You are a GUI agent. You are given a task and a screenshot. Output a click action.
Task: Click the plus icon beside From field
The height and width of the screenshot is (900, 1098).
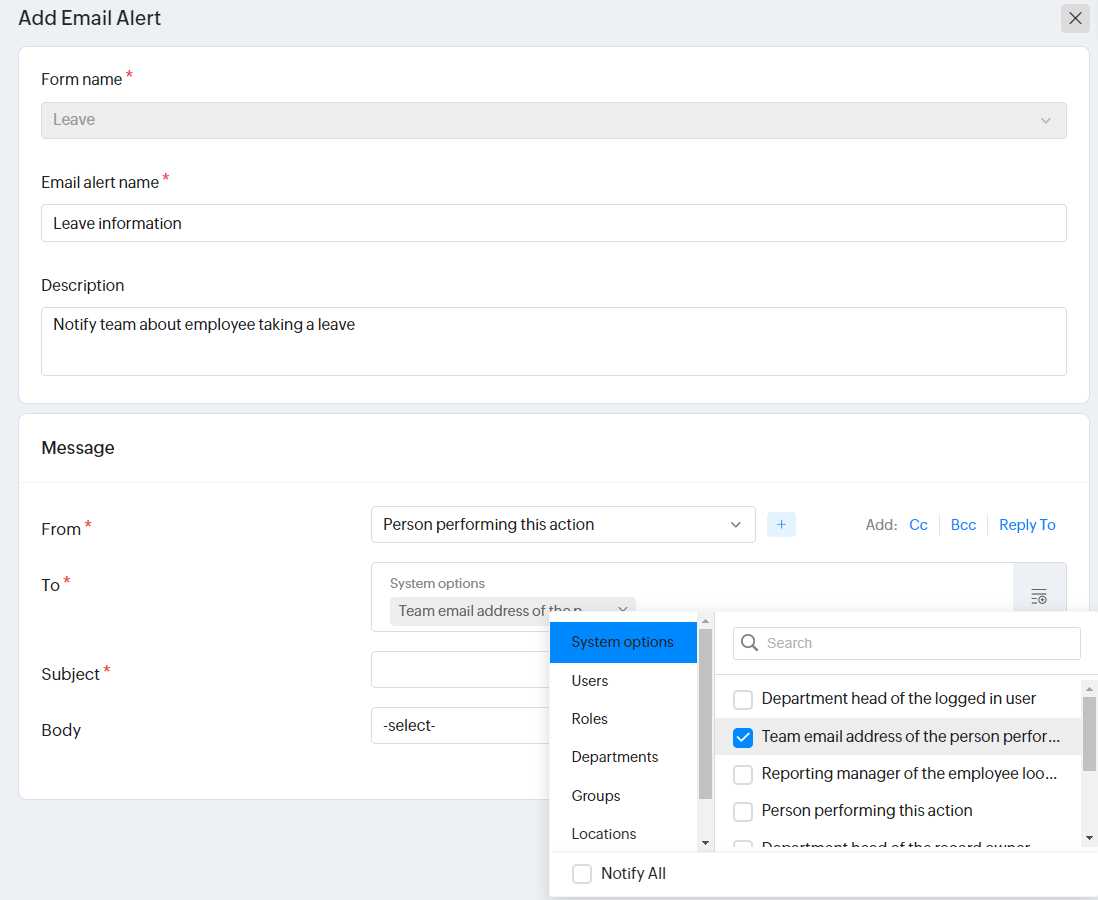click(x=781, y=525)
